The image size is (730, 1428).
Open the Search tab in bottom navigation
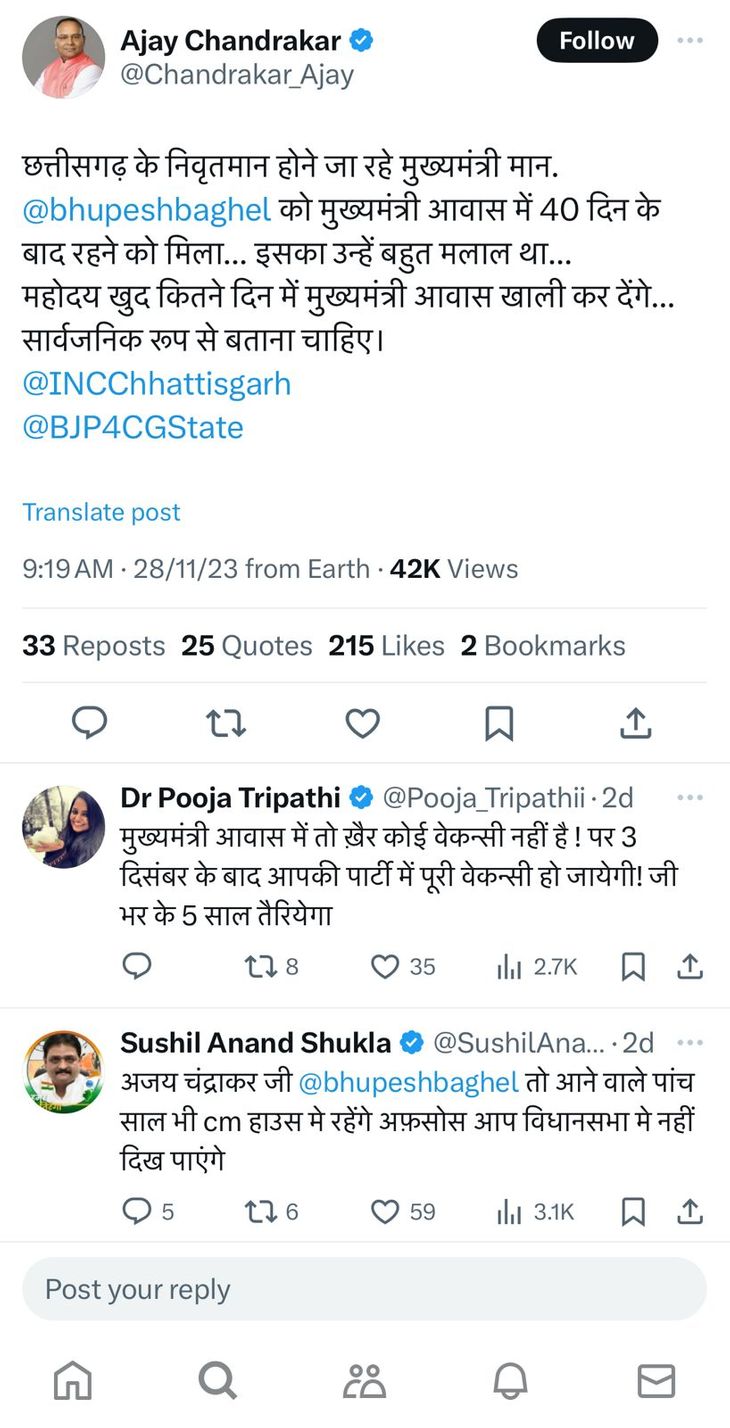[217, 1381]
